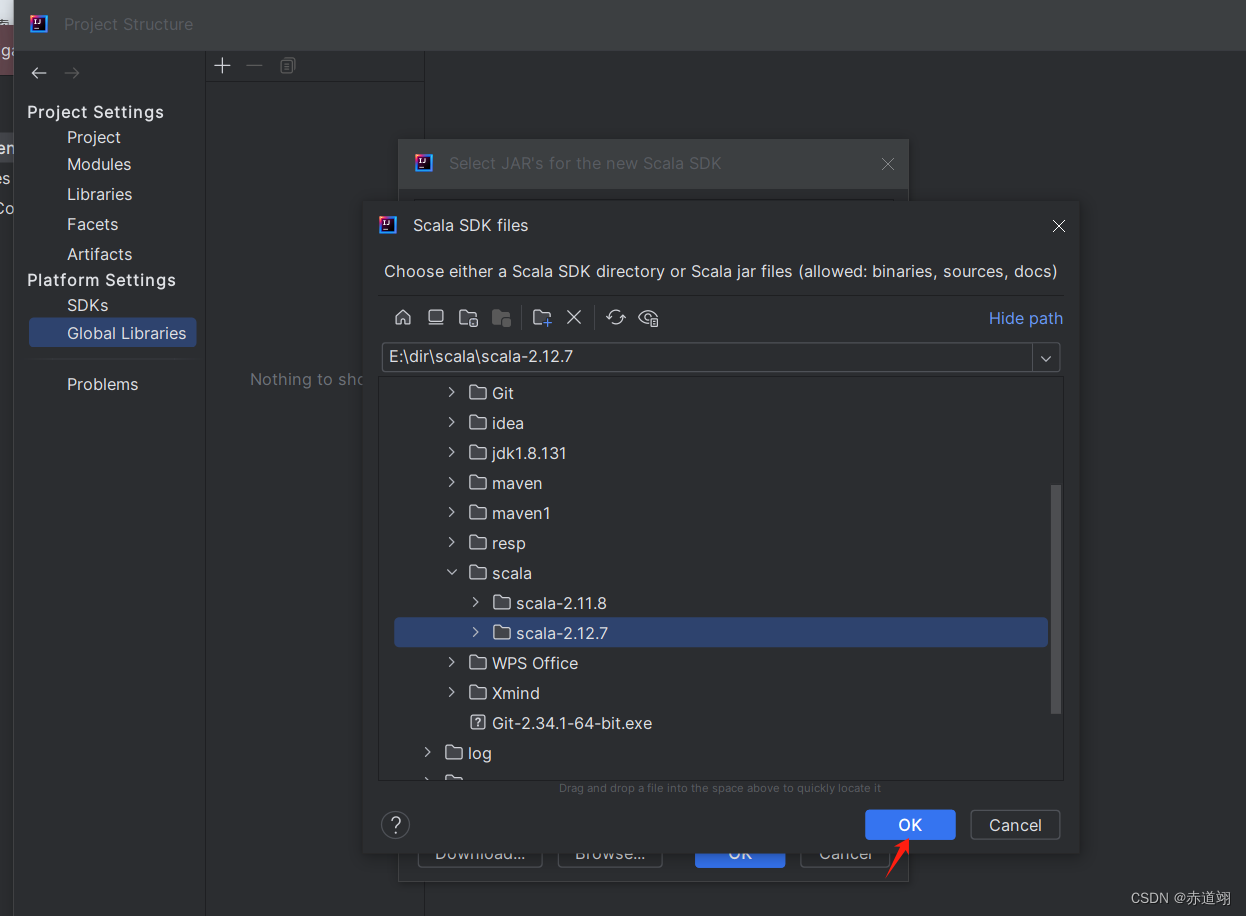Expand the WPS Office folder

coord(452,663)
